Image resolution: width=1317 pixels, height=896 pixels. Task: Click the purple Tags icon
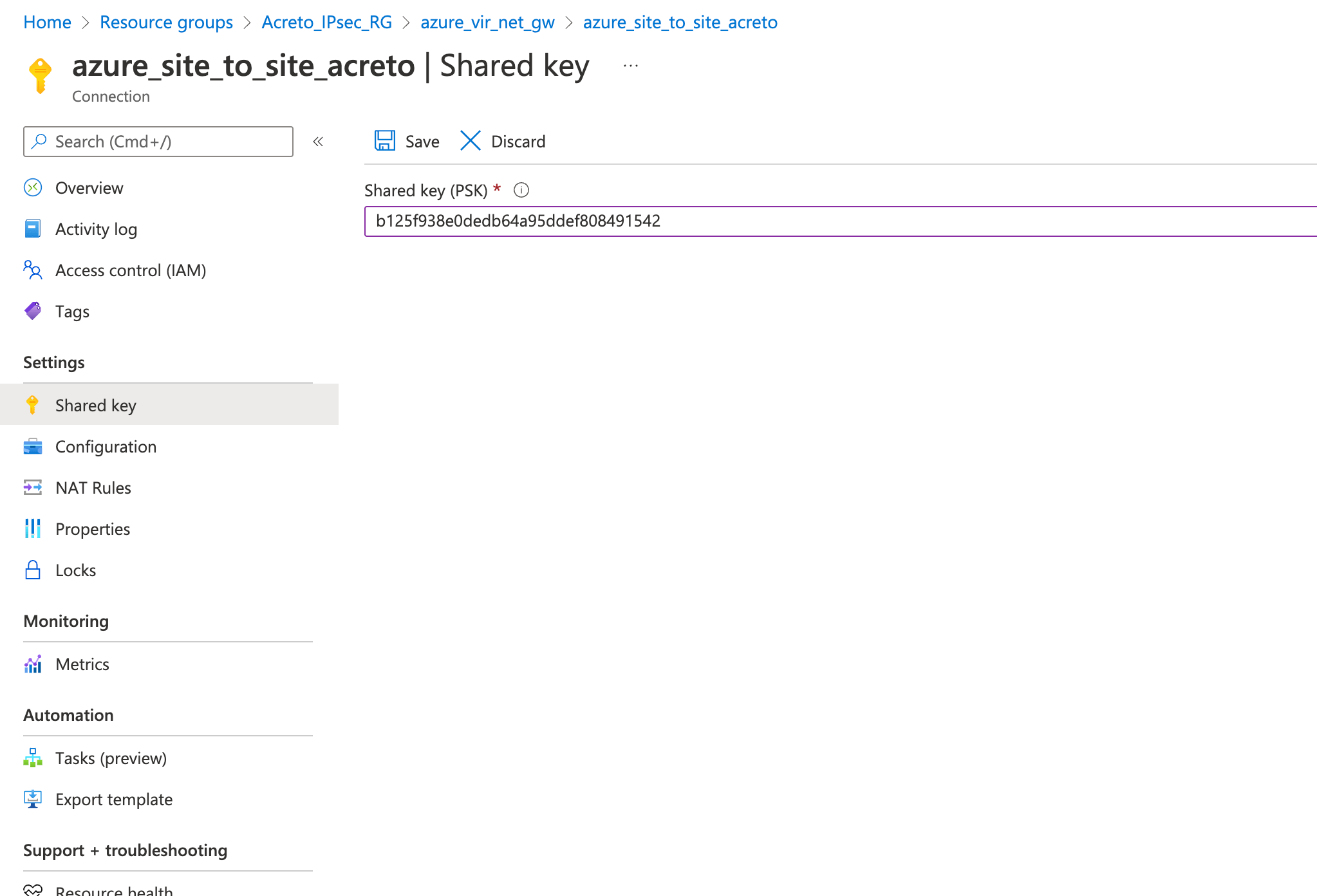point(33,312)
